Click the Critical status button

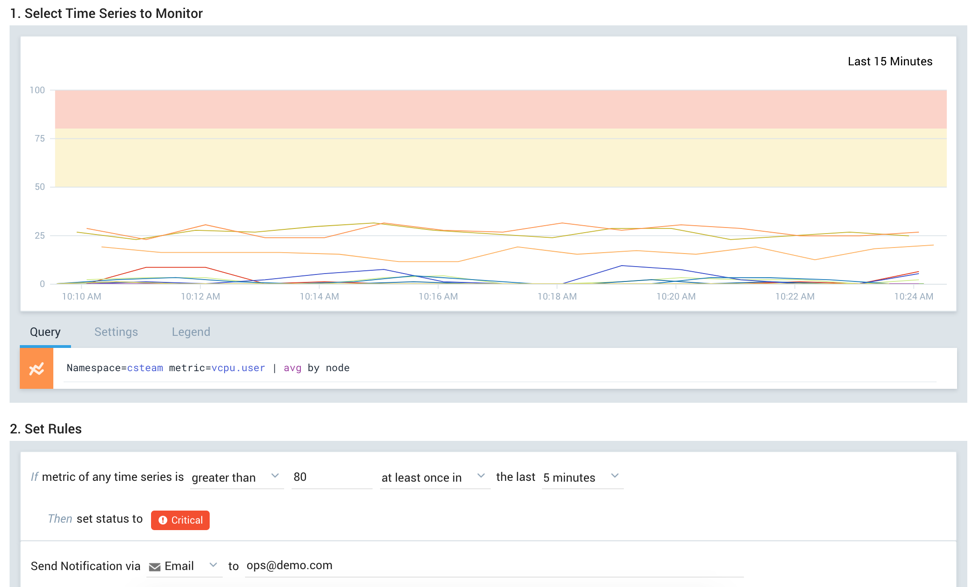pyautogui.click(x=180, y=520)
